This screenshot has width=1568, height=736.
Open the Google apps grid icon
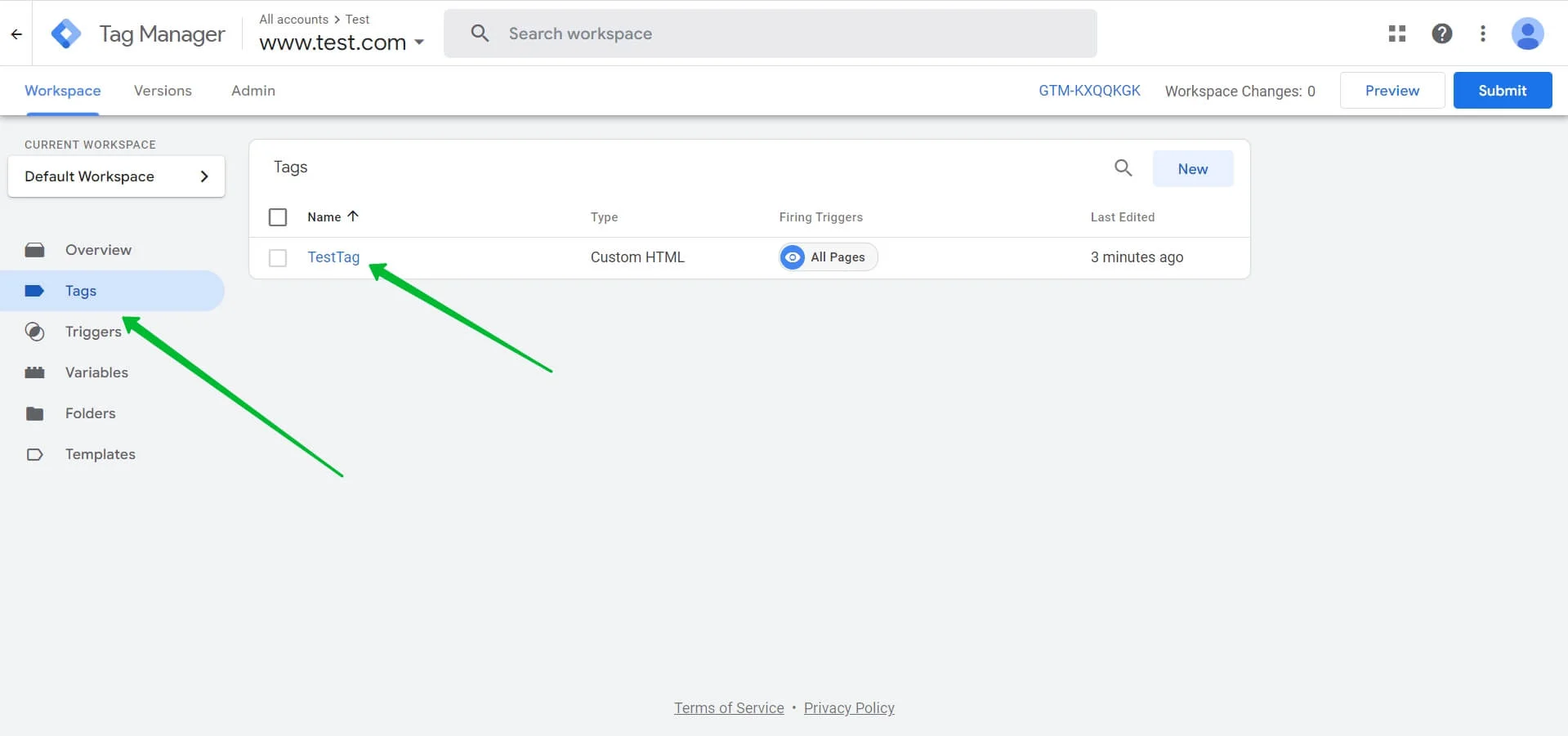pyautogui.click(x=1397, y=33)
